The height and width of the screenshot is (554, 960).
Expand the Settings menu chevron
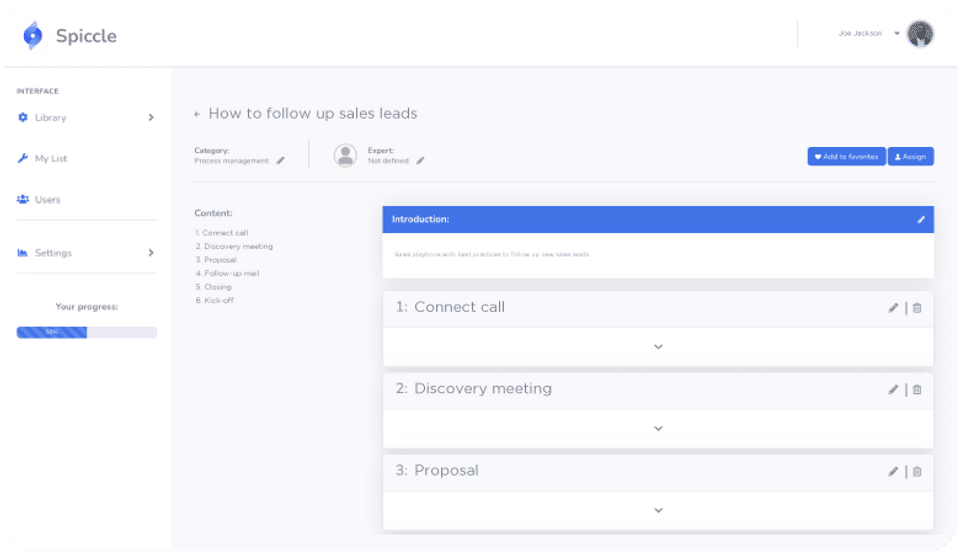pyautogui.click(x=151, y=253)
